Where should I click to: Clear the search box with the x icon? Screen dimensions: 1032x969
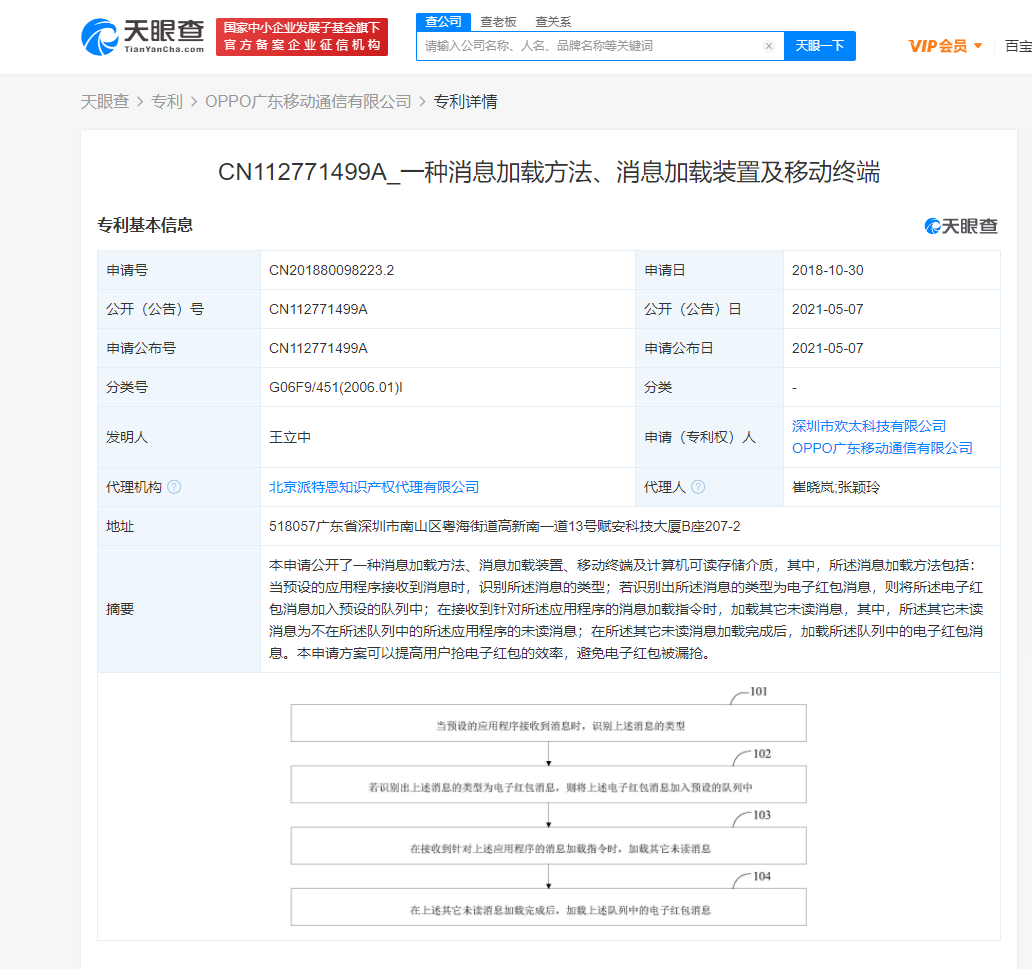tap(768, 46)
